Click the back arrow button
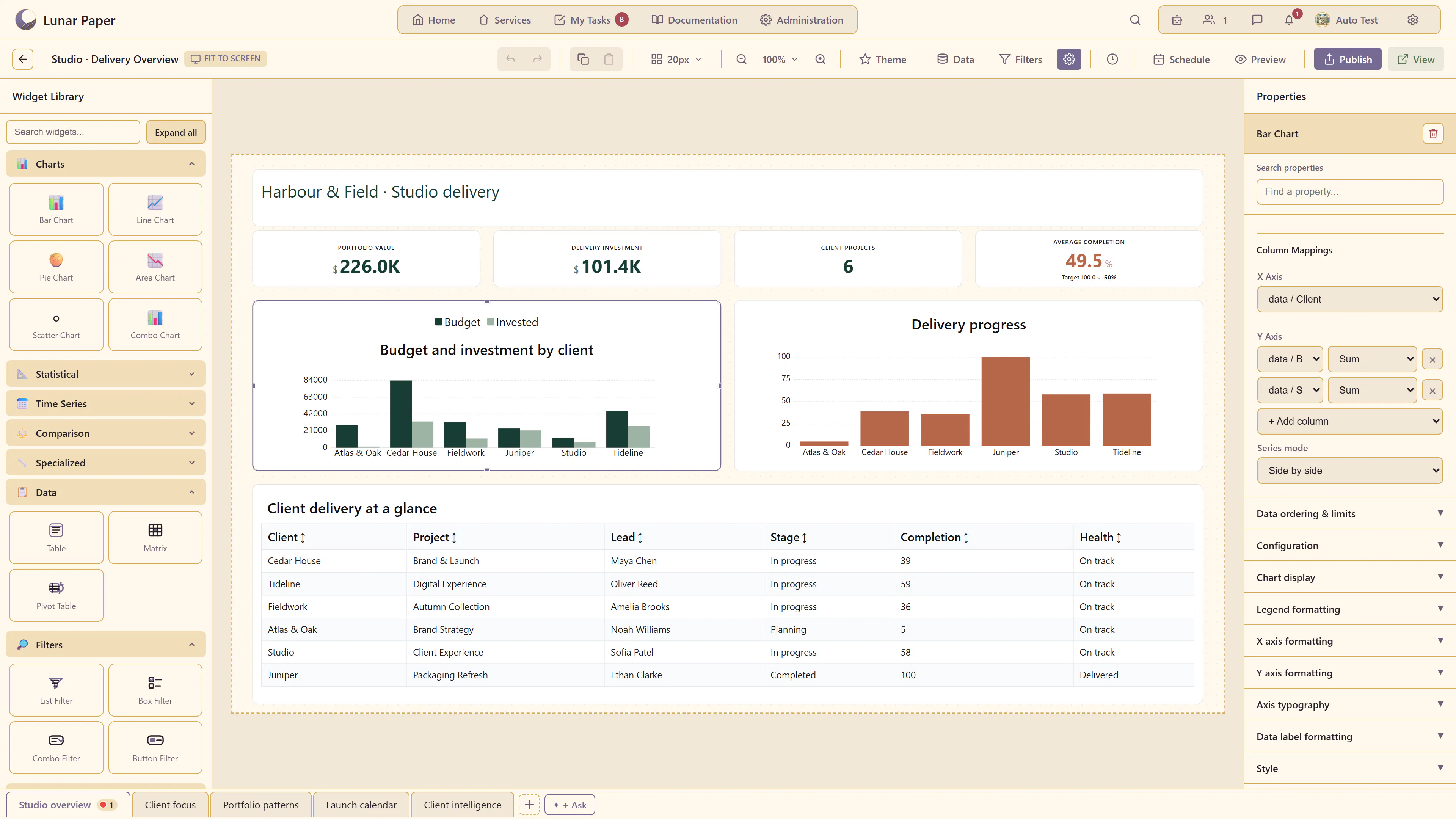The width and height of the screenshot is (1456, 819). 23,59
